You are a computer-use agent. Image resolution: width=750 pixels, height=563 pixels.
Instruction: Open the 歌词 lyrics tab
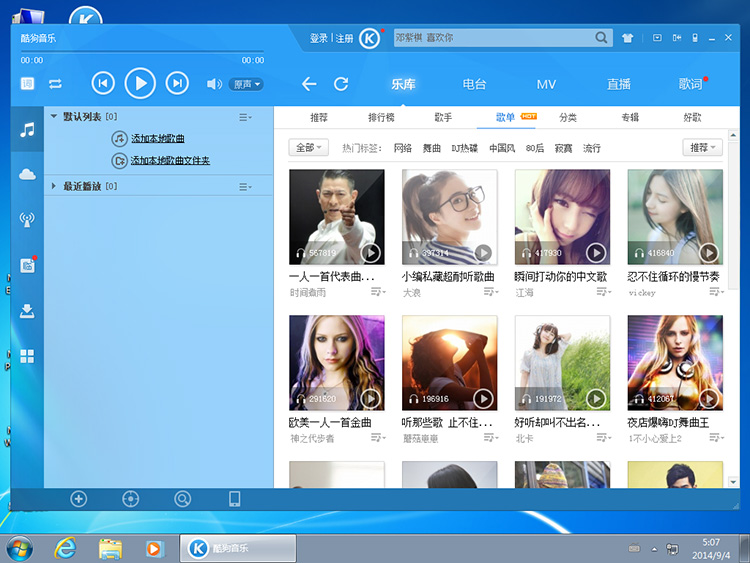pos(690,84)
